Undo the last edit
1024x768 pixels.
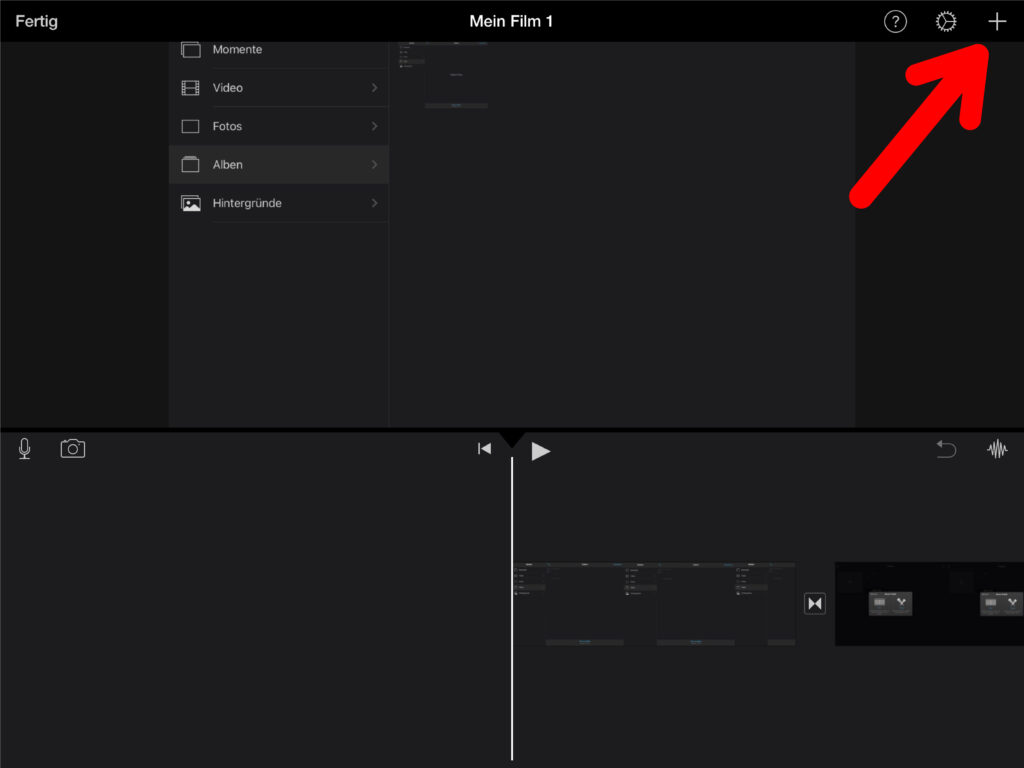click(945, 450)
